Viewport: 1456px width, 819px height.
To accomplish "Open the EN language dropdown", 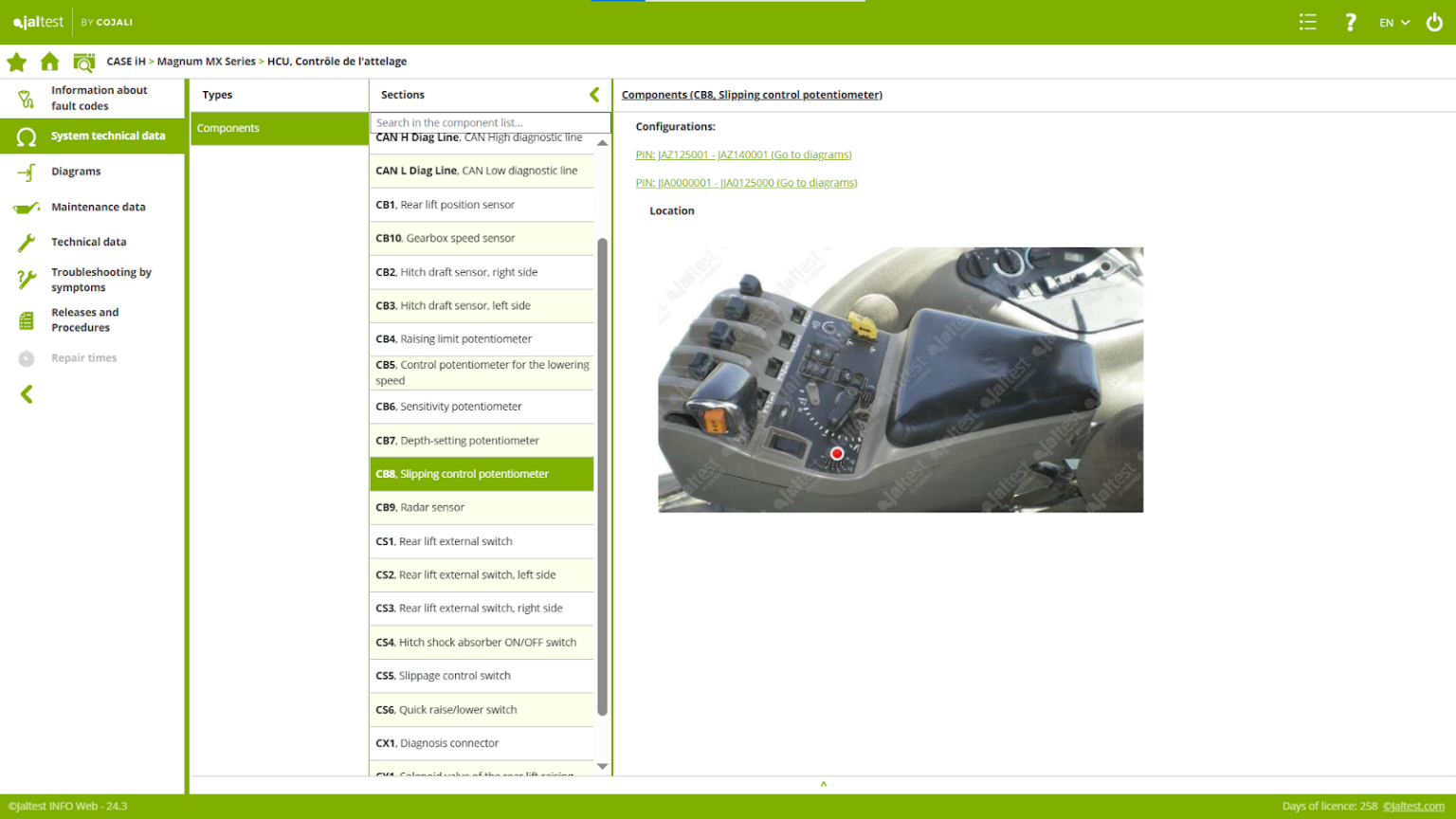I will pyautogui.click(x=1392, y=22).
